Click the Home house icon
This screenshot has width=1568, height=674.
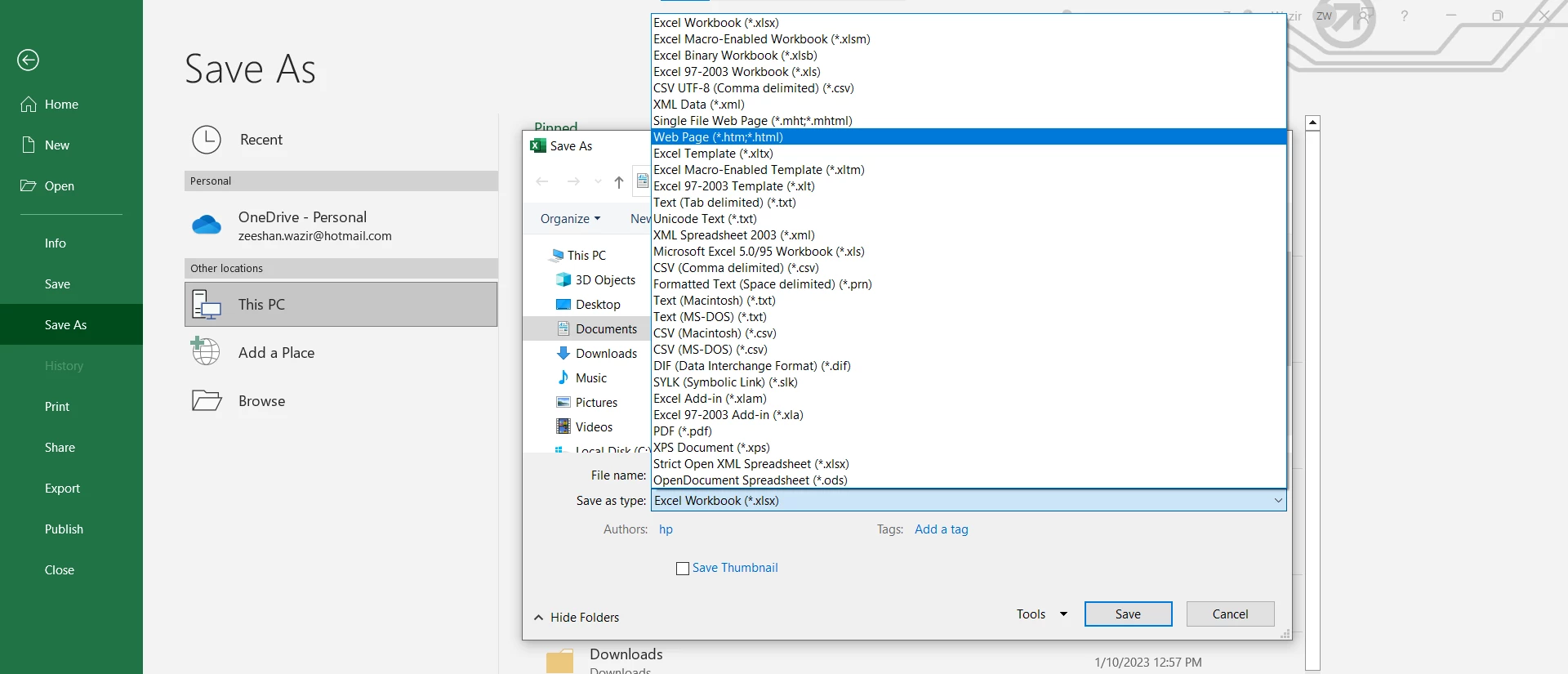[x=29, y=104]
